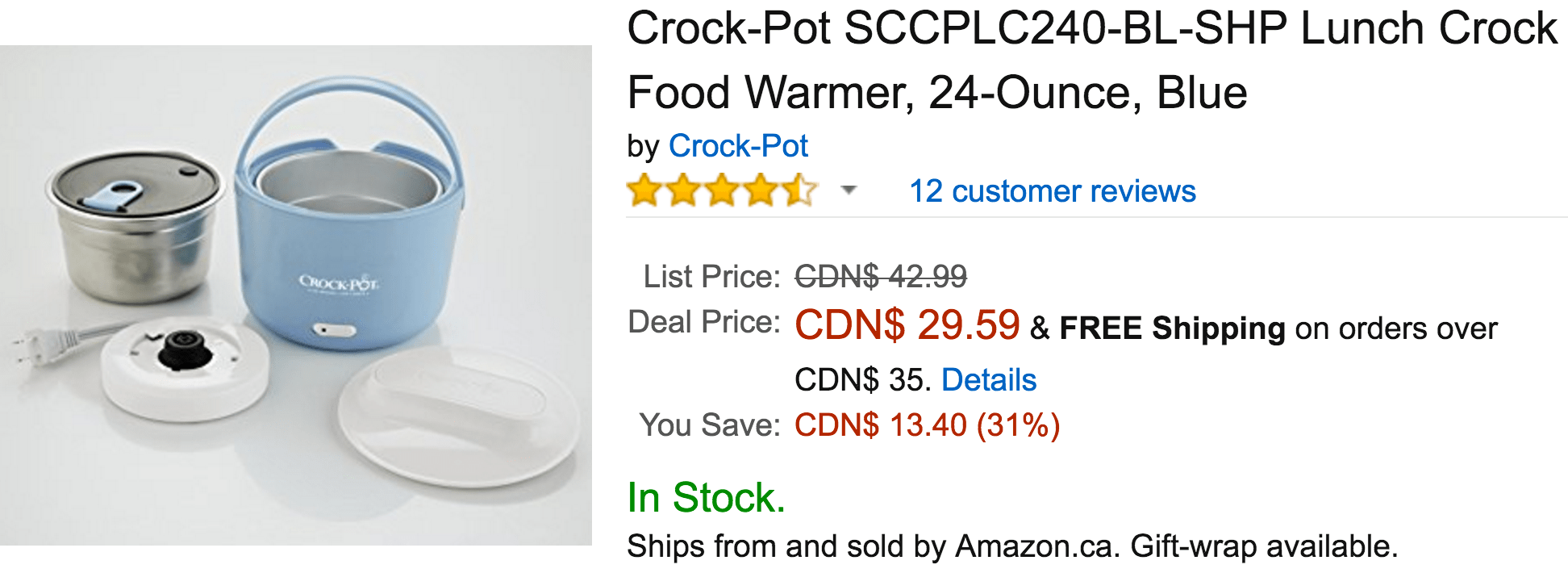Click the white outer lid in the photo

[458, 420]
